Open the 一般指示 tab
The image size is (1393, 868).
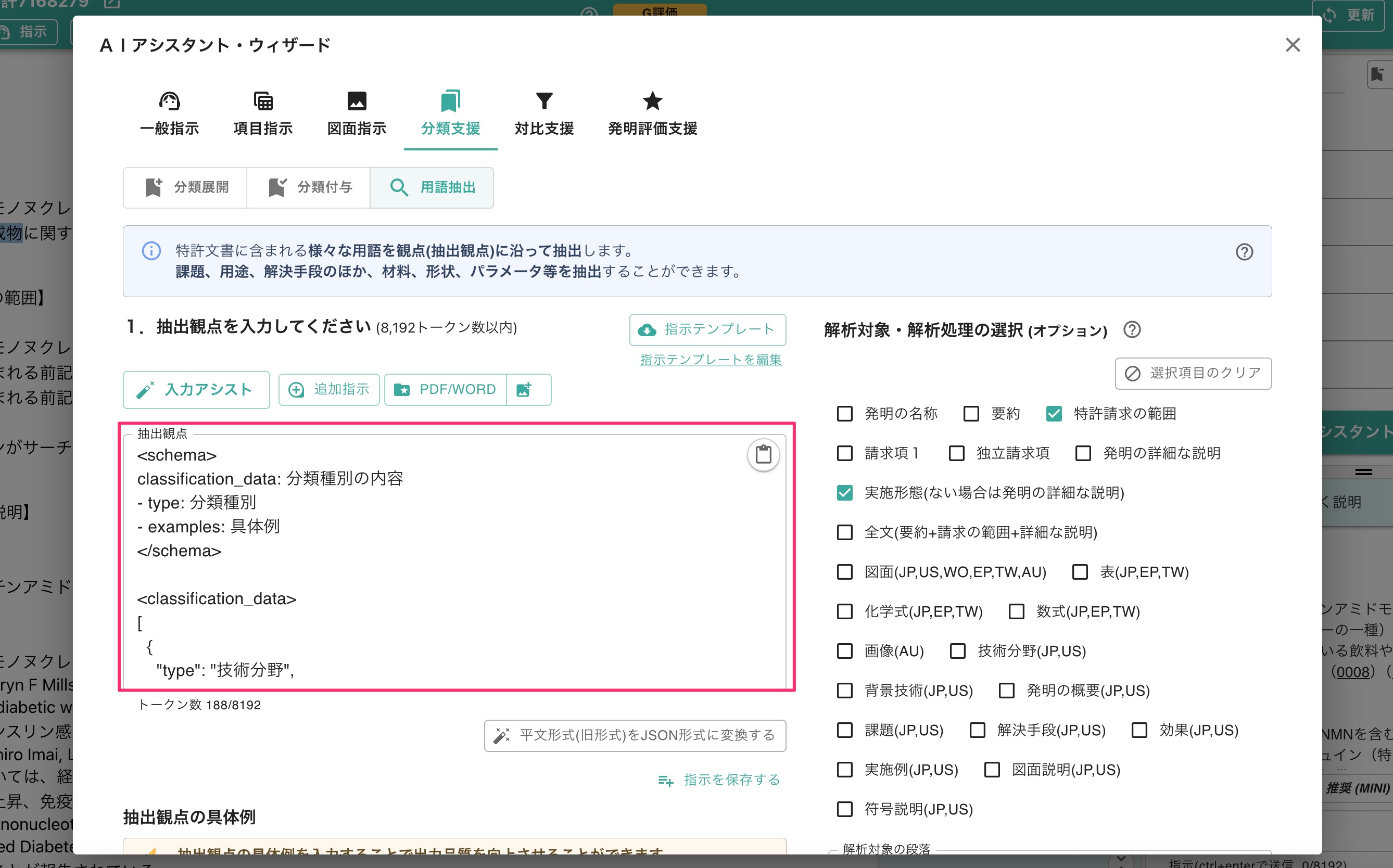(169, 114)
